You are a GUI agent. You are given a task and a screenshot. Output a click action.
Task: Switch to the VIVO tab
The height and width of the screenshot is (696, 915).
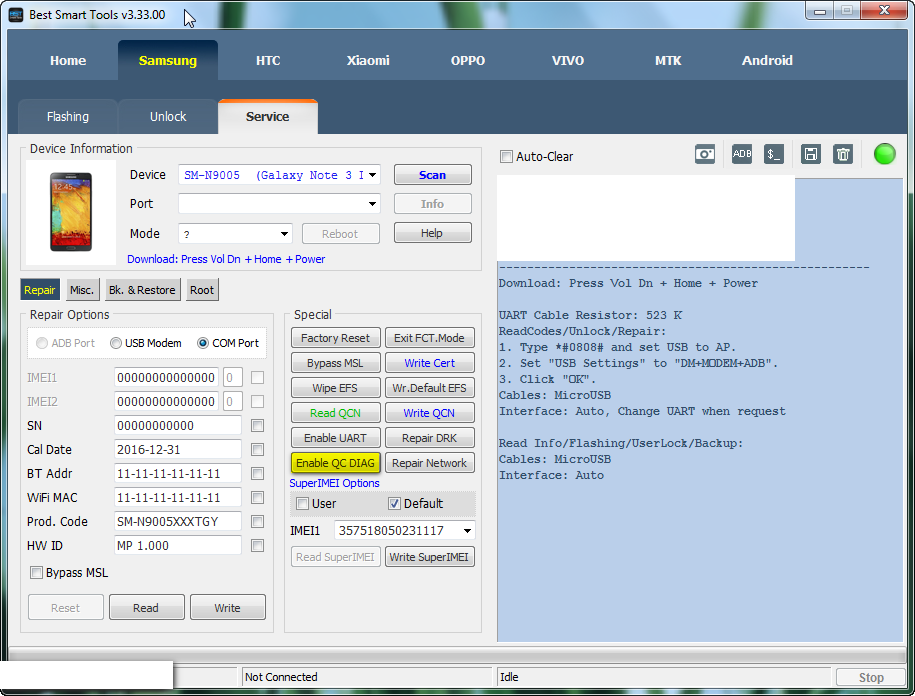coord(568,61)
